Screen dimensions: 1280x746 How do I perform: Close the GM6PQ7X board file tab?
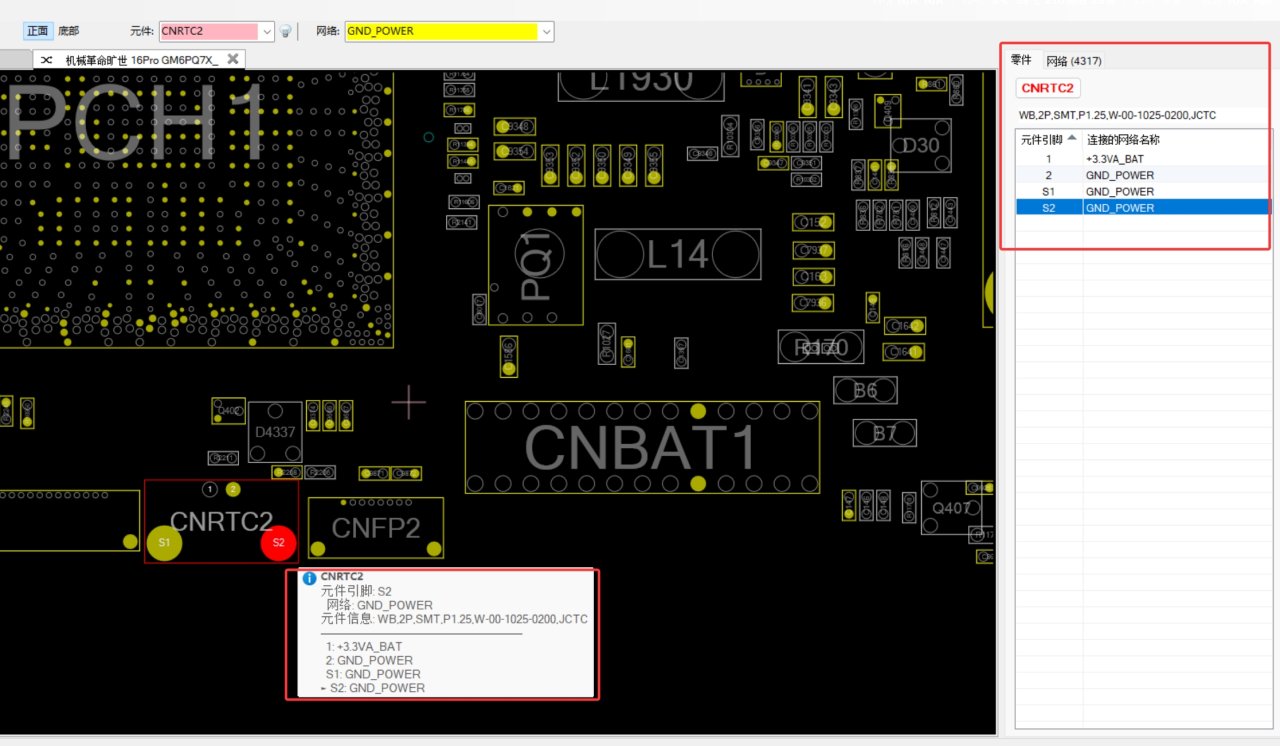coord(232,59)
